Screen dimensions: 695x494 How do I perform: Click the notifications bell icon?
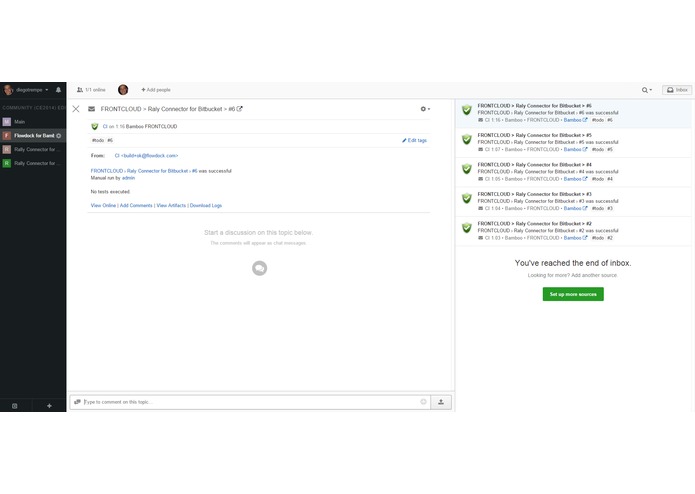click(58, 90)
